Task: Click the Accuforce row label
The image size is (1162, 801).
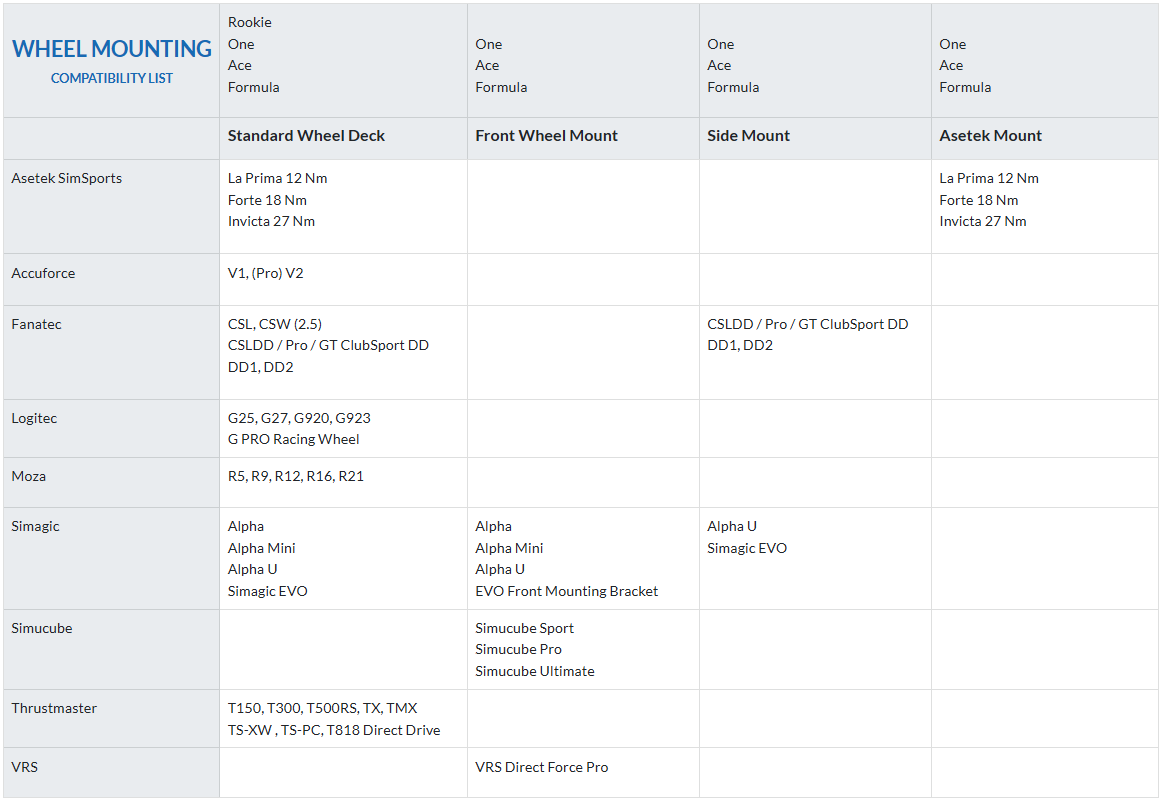Action: [43, 273]
